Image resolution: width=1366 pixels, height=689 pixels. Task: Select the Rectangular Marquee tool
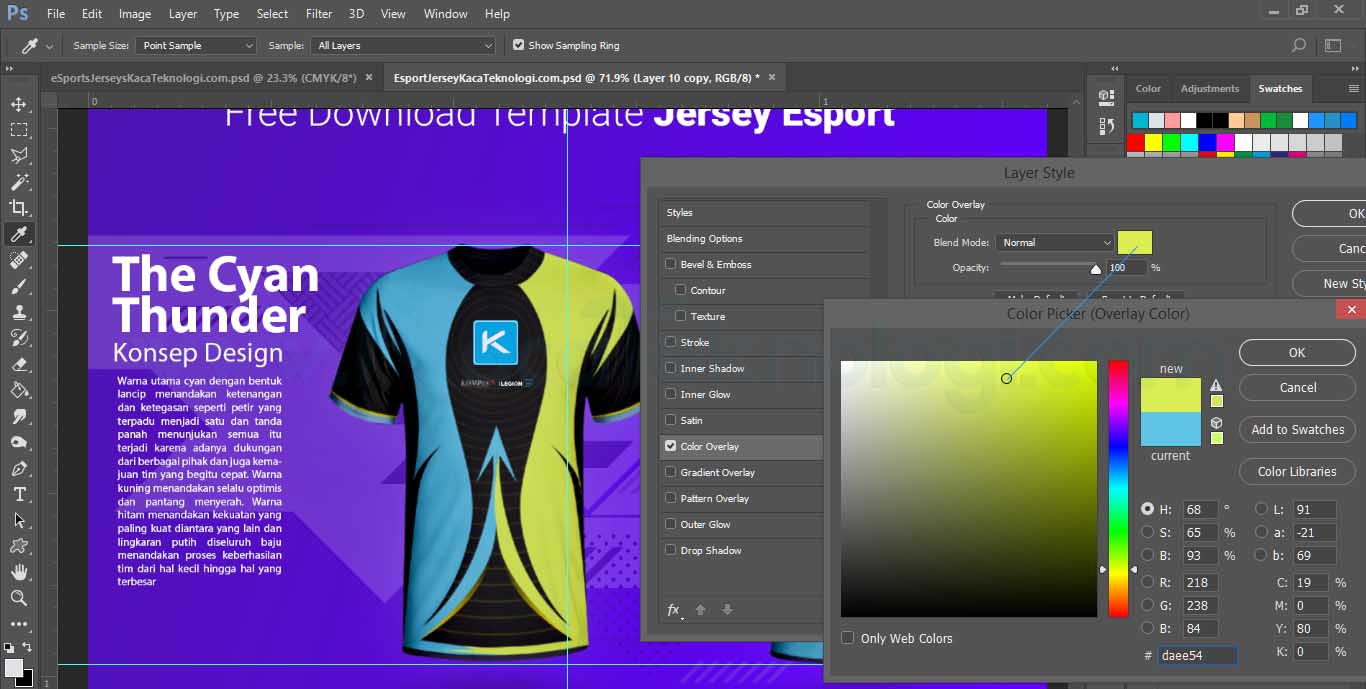[x=20, y=129]
